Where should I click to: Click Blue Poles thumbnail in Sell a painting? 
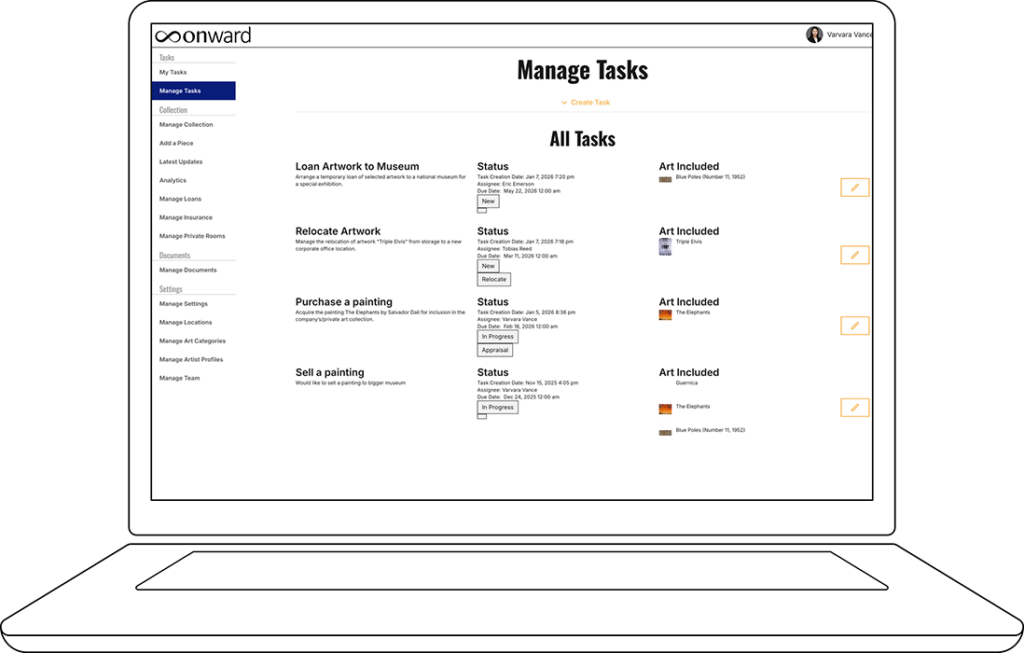tap(665, 431)
